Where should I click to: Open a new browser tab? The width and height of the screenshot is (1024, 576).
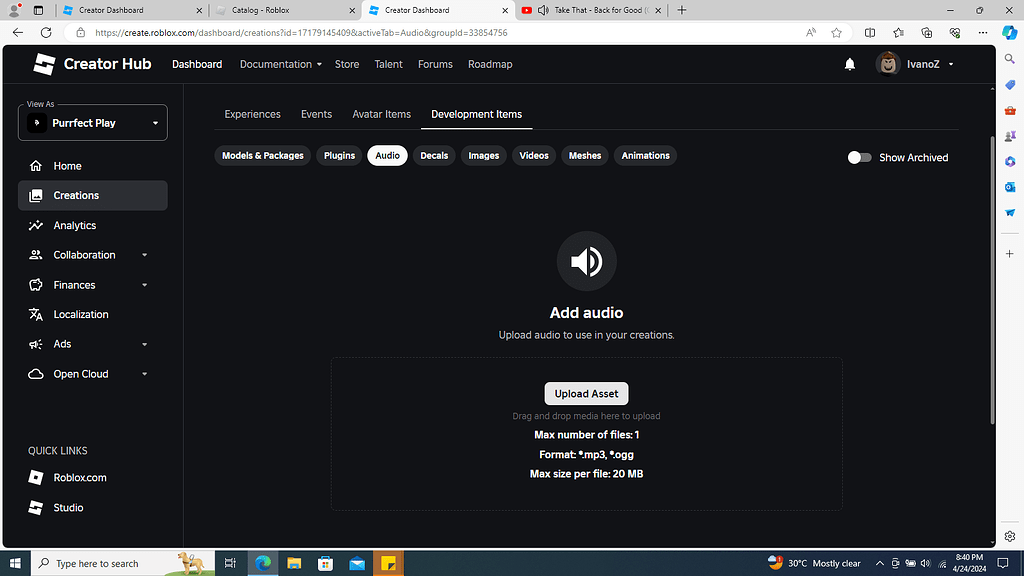tap(682, 10)
